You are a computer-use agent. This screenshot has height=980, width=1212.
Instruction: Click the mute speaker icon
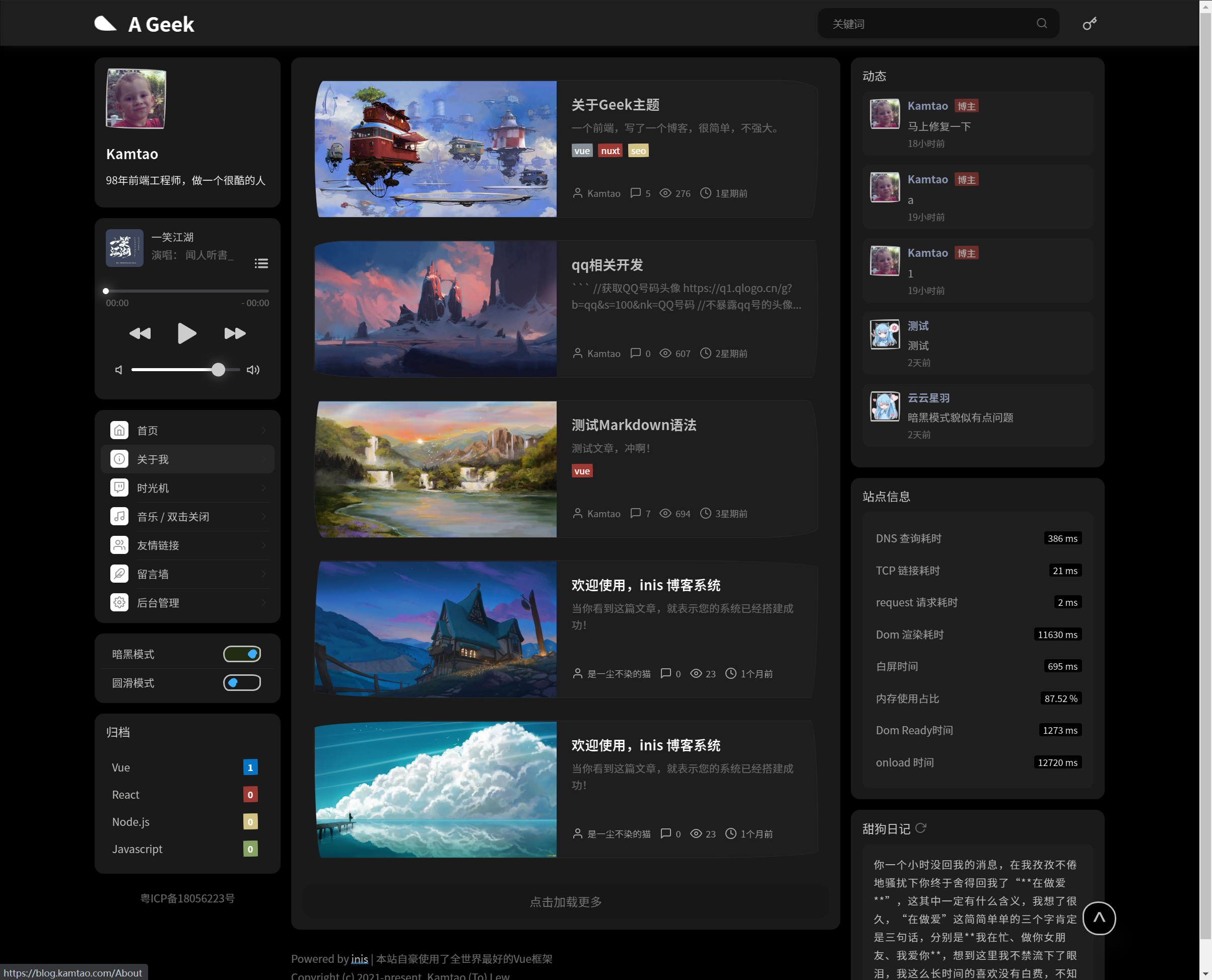[x=118, y=370]
